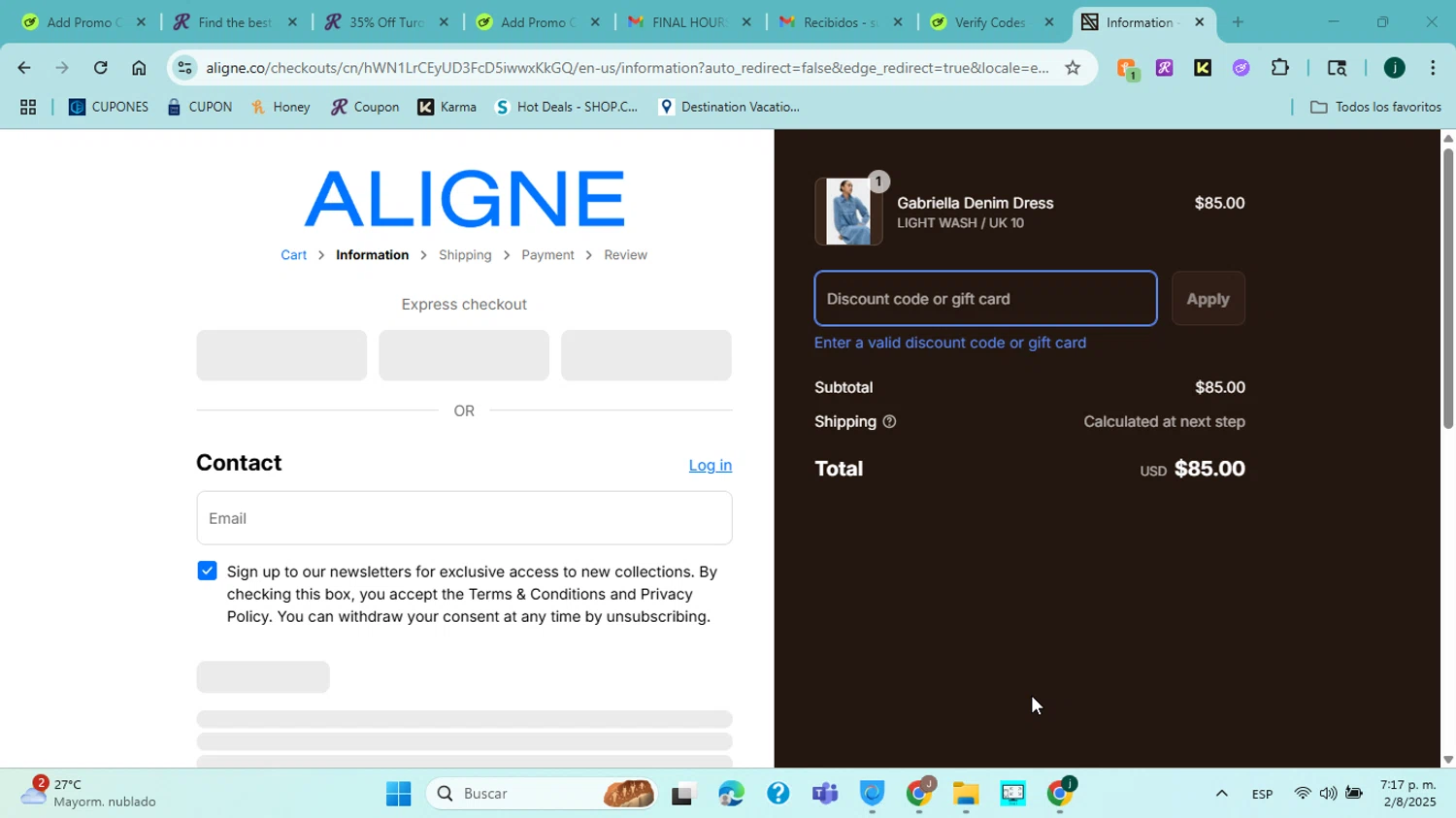Click the Apply discount button
This screenshot has width=1456, height=818.
(x=1208, y=299)
